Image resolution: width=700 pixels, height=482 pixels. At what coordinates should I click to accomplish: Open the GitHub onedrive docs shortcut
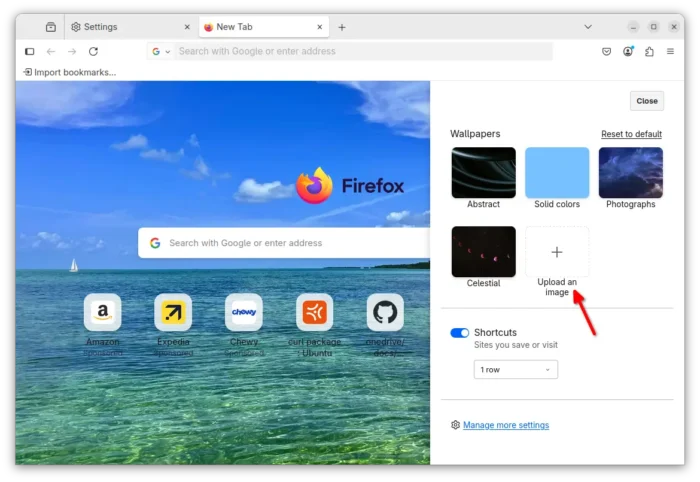point(385,312)
